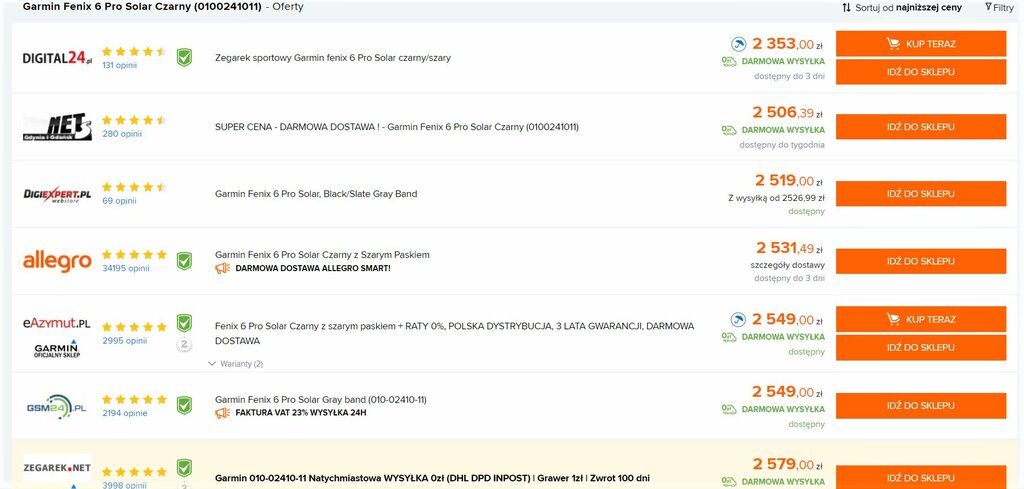Open offer Garmin Fenix 6 Pro Solar, Black/Slate Gray Band
1024x489 pixels.
pos(316,194)
